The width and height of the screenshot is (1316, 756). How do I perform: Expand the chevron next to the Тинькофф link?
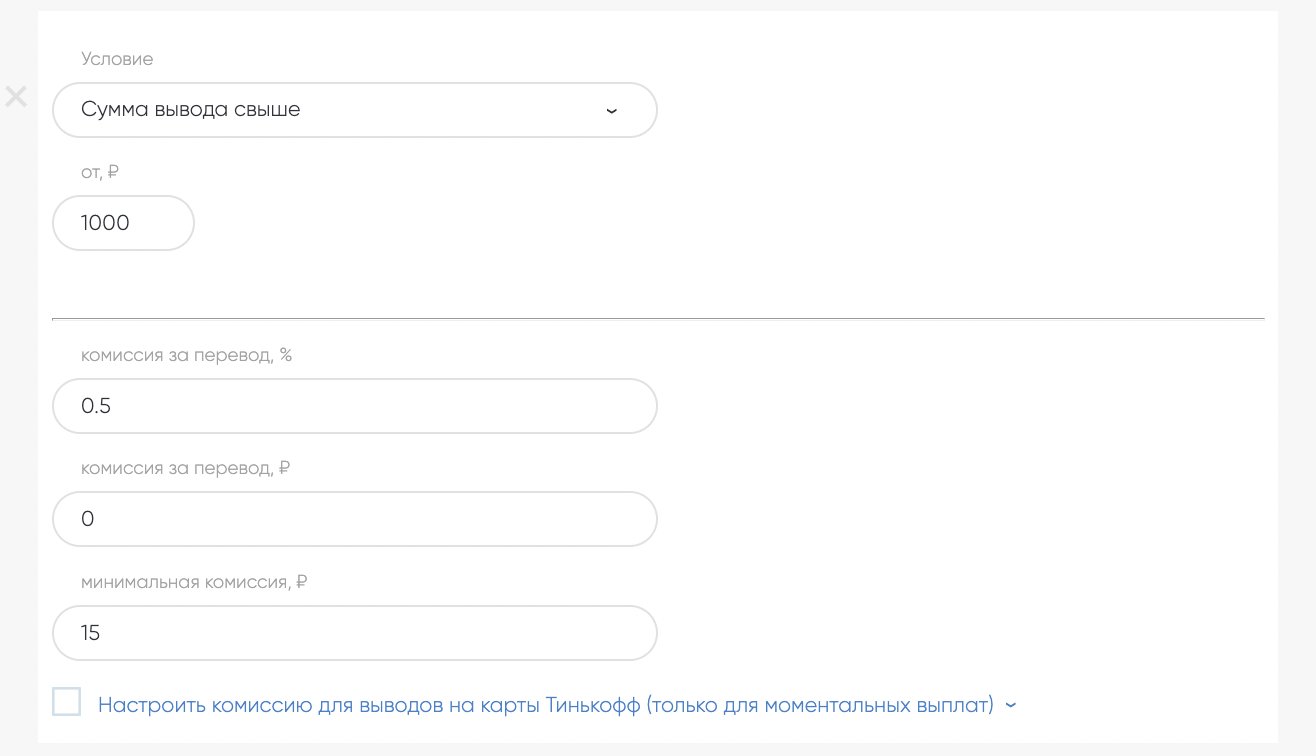pyautogui.click(x=1010, y=705)
